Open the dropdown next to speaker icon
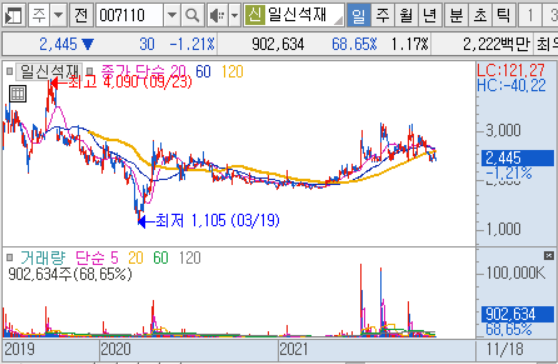Screen dimensions: 558x364 pos(234,15)
